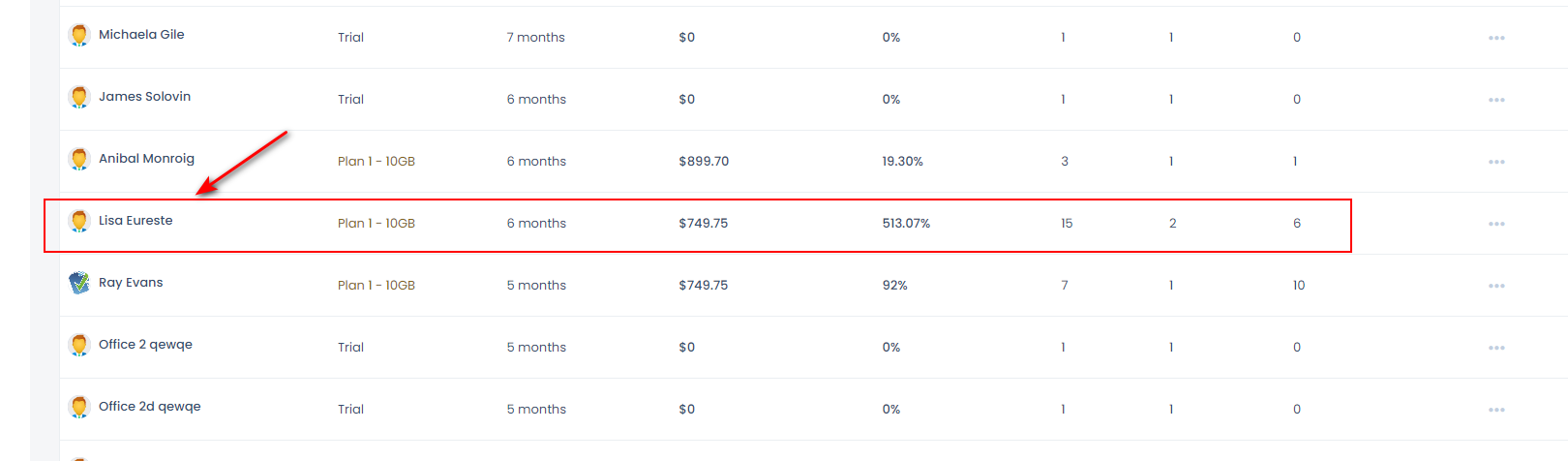Click Lisa Eureste avatar icon

(x=79, y=221)
